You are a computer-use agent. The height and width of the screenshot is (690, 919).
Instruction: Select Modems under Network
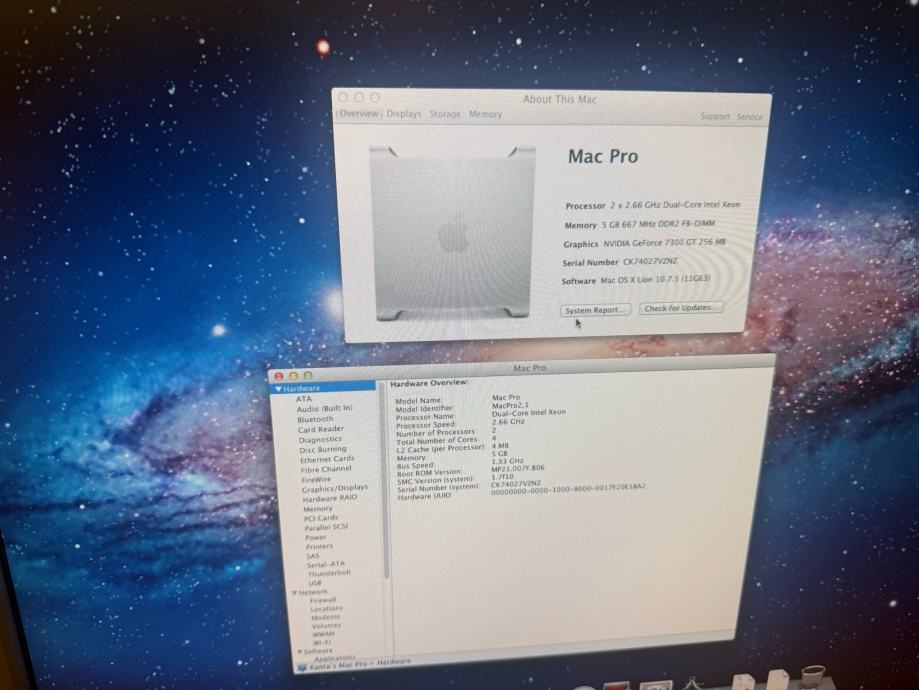coord(325,617)
